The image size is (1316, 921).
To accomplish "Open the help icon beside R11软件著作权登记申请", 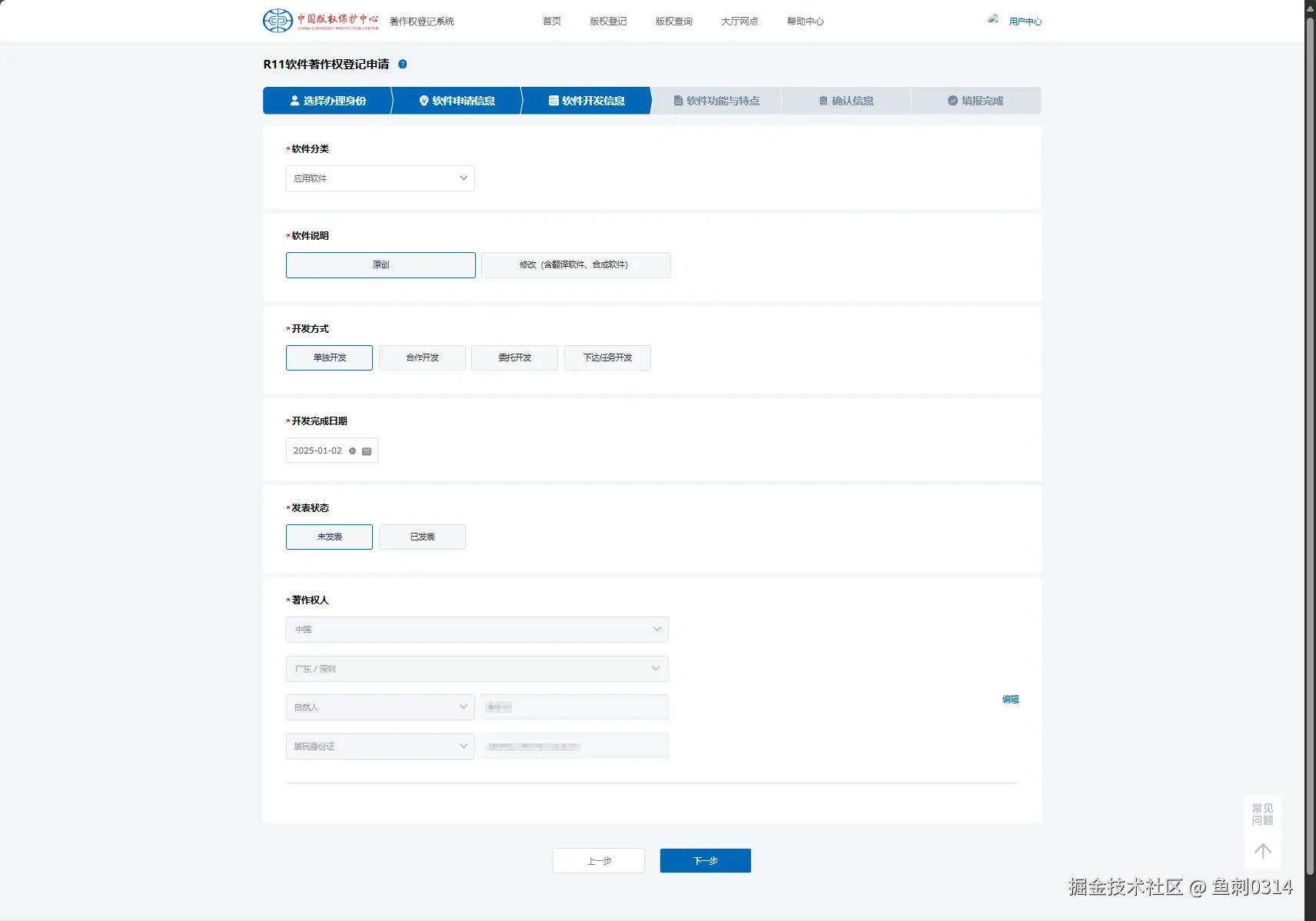I will (x=402, y=65).
